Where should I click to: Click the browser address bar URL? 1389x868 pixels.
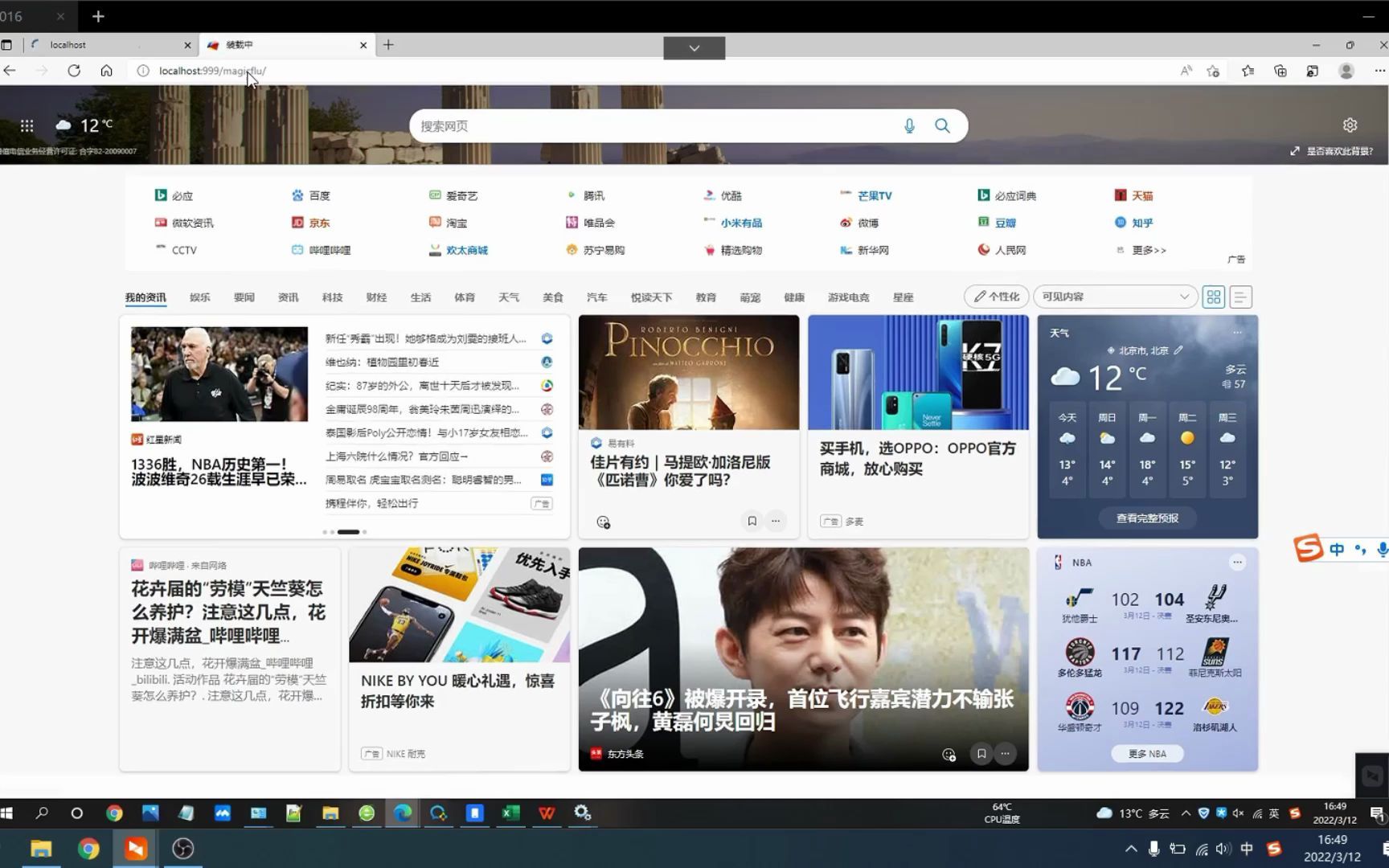tap(212, 71)
